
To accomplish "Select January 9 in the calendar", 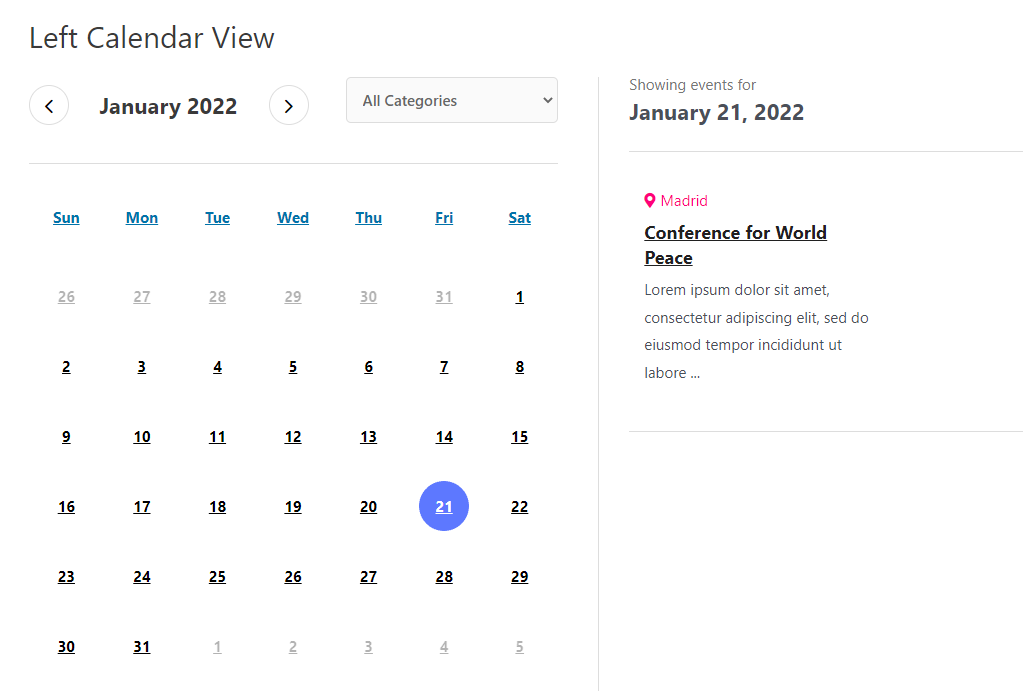I will tap(67, 437).
